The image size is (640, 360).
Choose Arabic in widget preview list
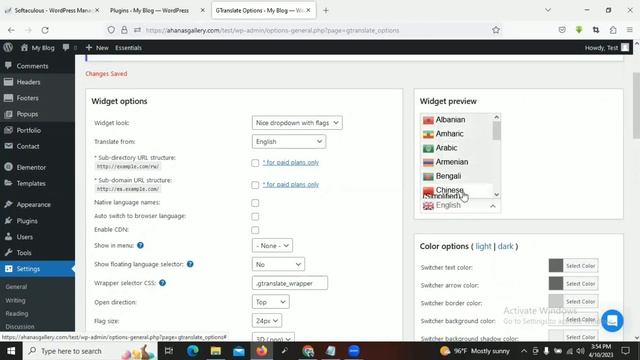pyautogui.click(x=456, y=148)
